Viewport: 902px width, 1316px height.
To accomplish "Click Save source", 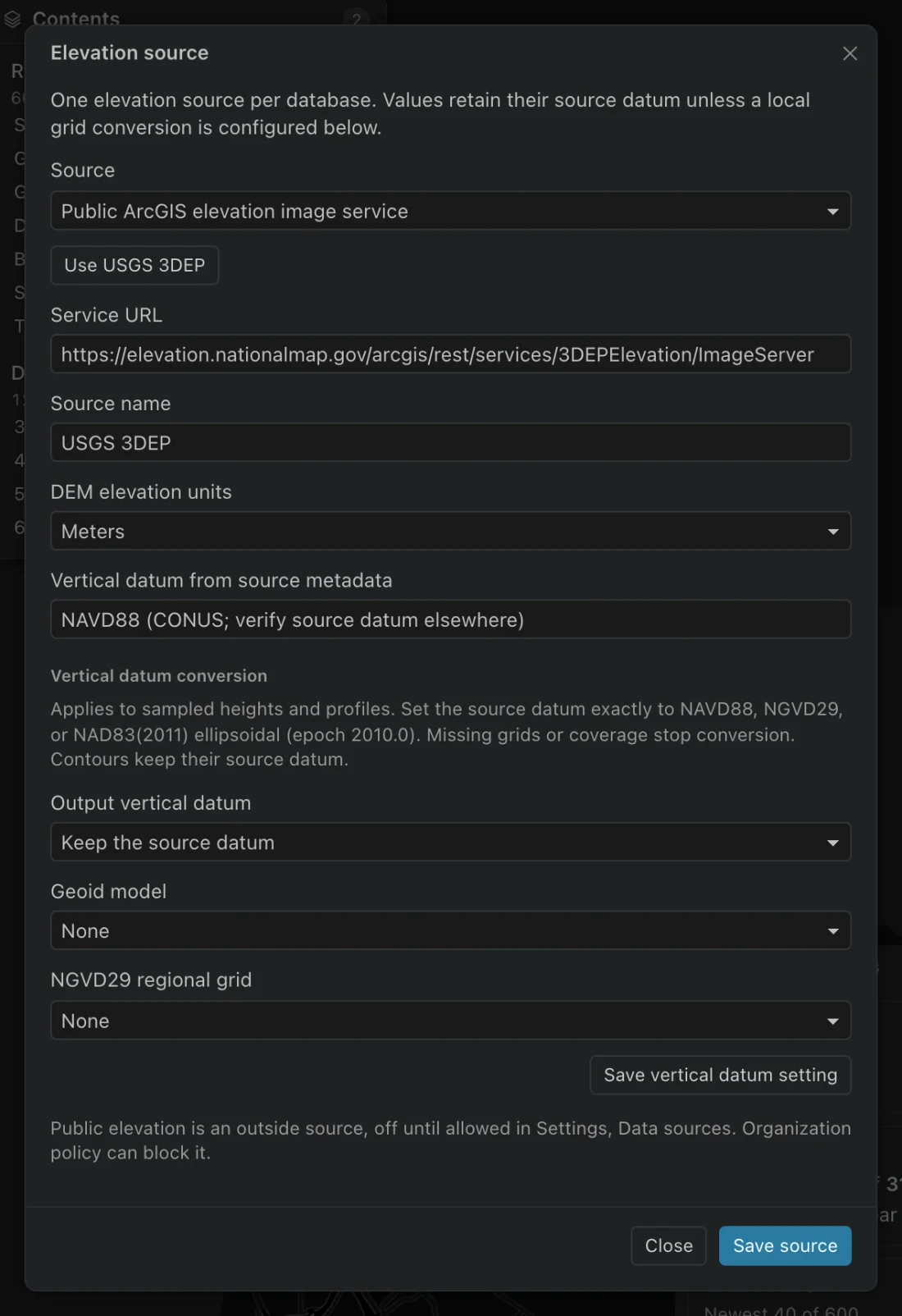I will pos(785,1245).
